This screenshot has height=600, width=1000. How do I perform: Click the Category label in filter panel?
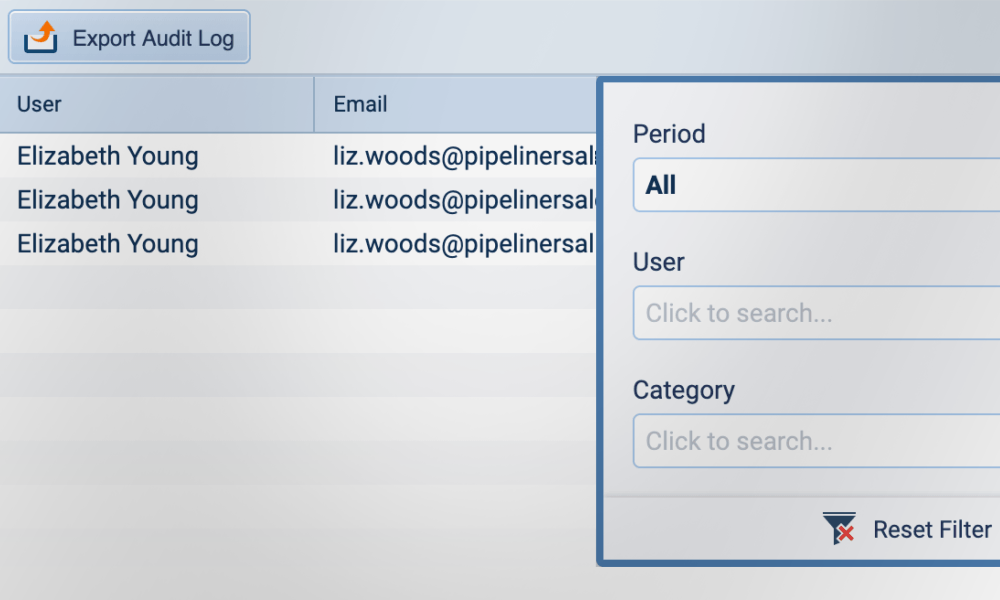pyautogui.click(x=684, y=390)
